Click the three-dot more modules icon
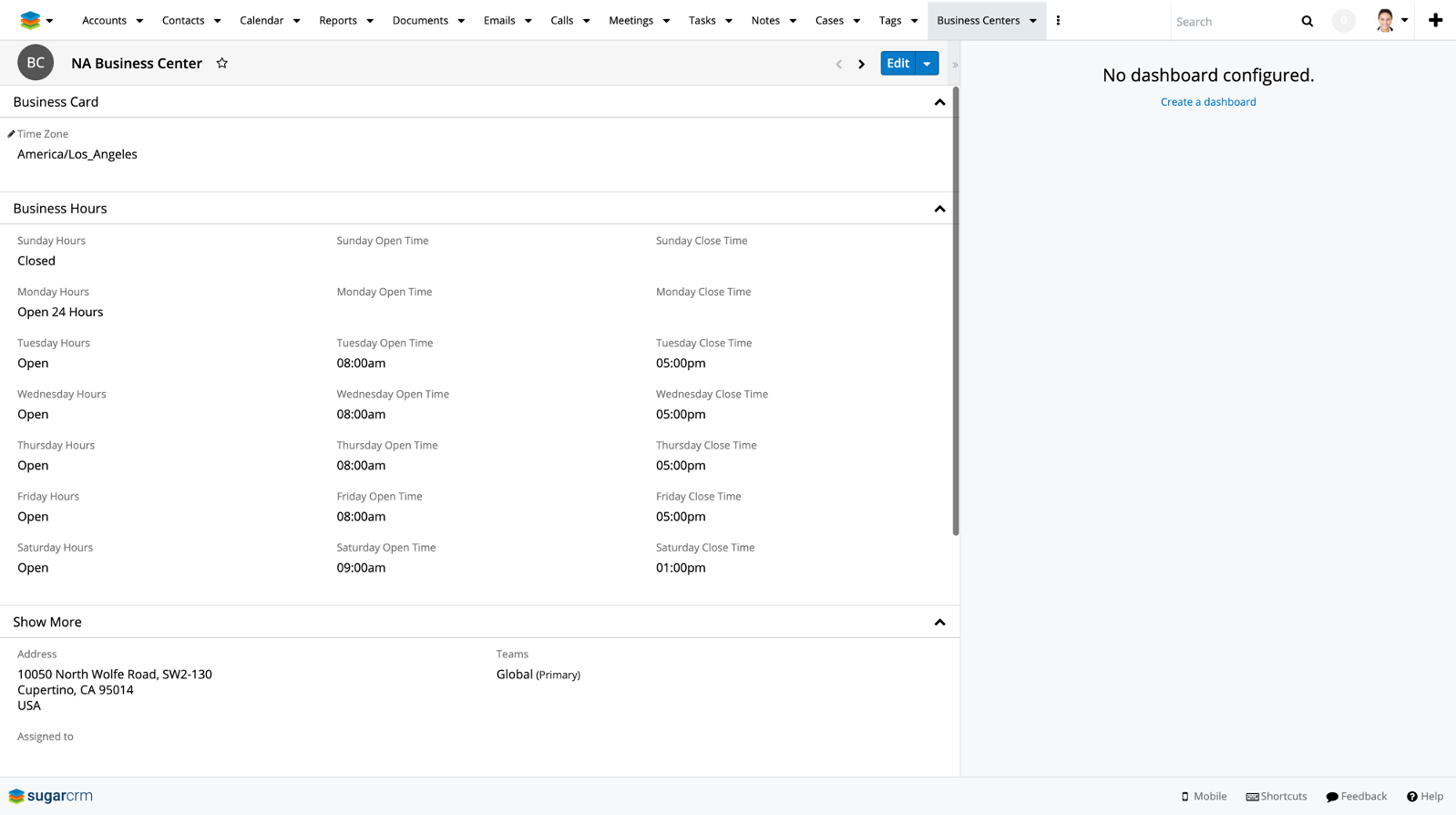 (1058, 20)
